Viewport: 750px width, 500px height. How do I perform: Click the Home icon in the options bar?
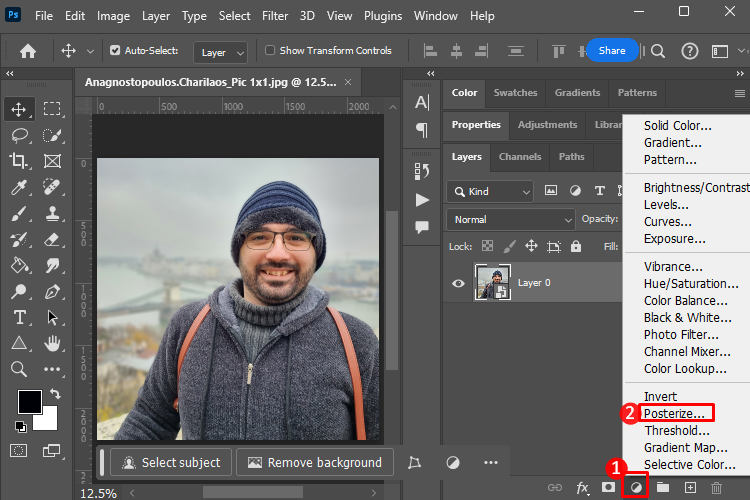[28, 51]
